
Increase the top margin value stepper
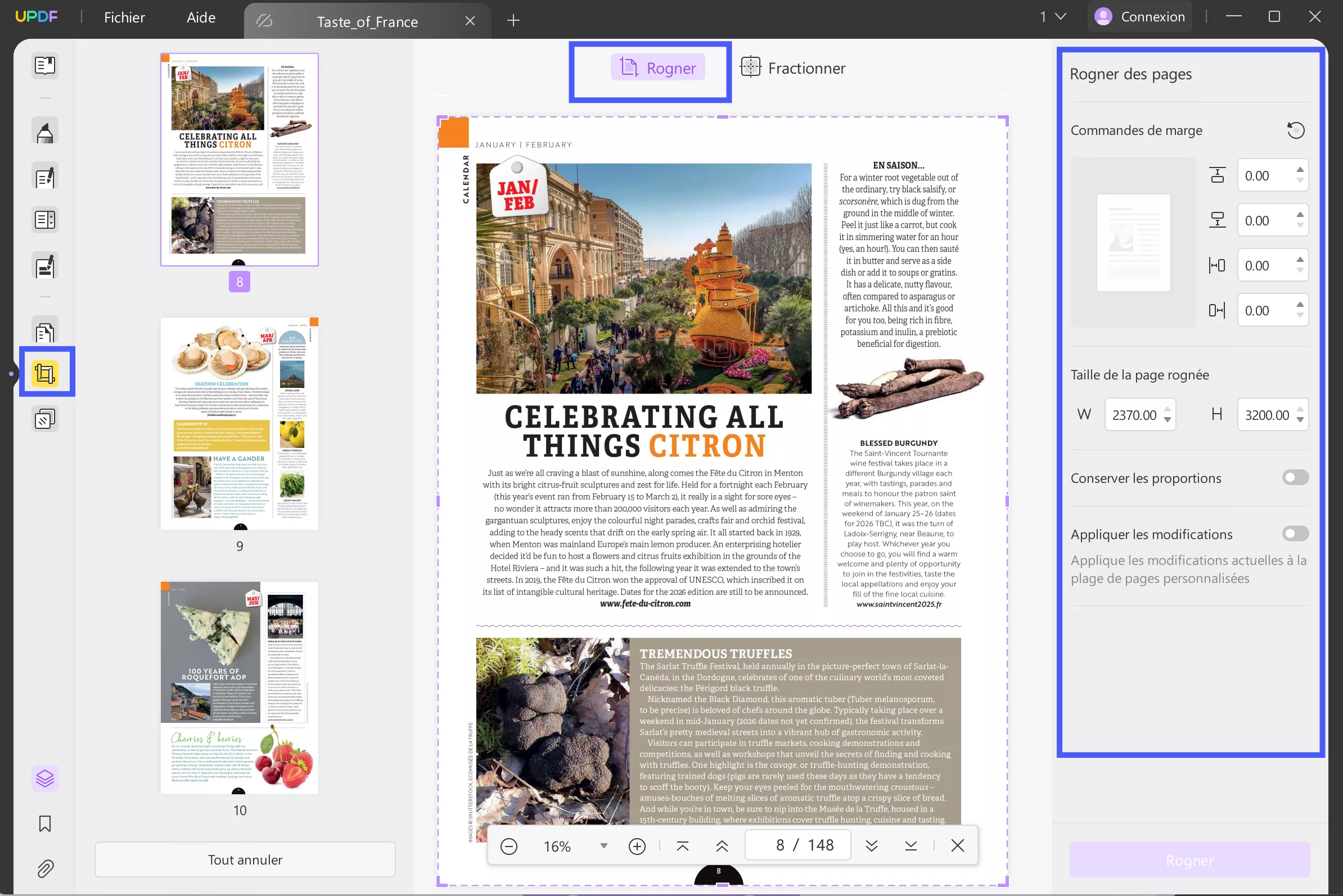[x=1300, y=170]
